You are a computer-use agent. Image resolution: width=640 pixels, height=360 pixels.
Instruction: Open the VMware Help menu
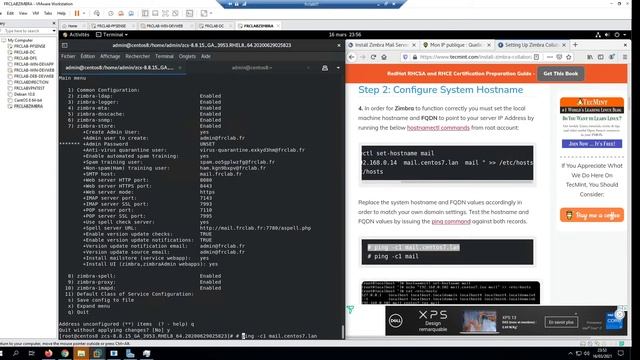tap(61, 13)
